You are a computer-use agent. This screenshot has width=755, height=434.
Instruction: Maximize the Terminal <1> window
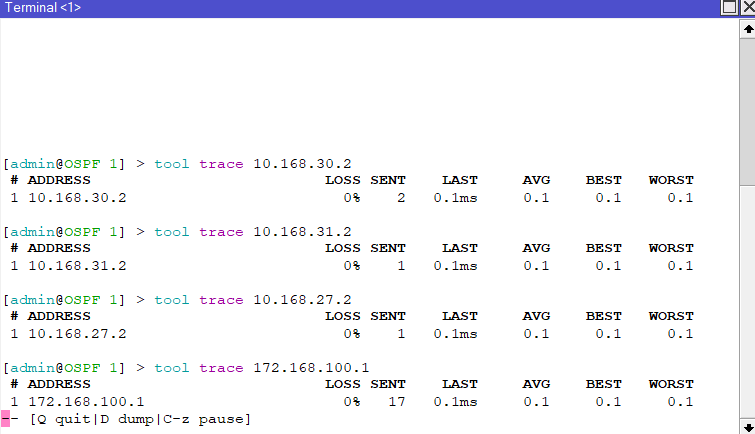[729, 7]
